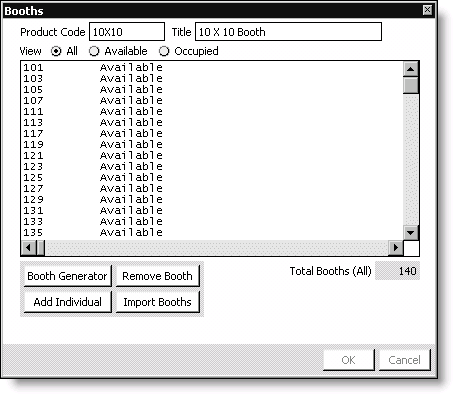Click the list's scroll left arrow

click(29, 248)
